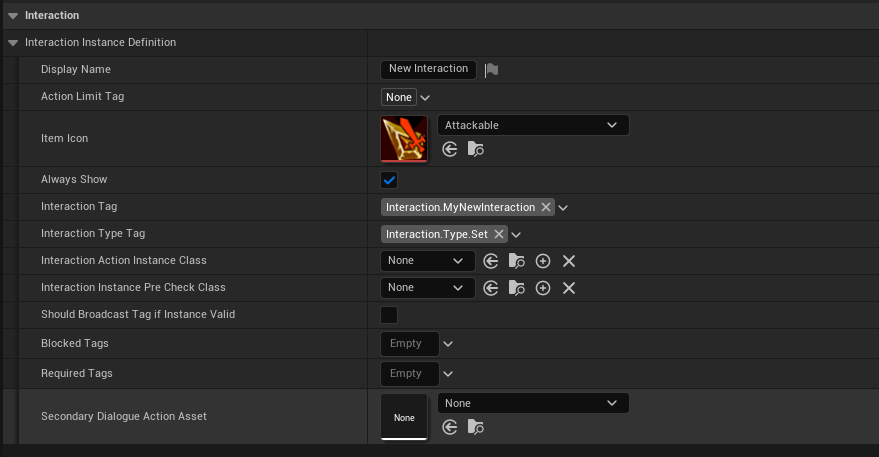The height and width of the screenshot is (457, 879).
Task: Use selected asset for Interaction Action Instance Class
Action: [491, 261]
